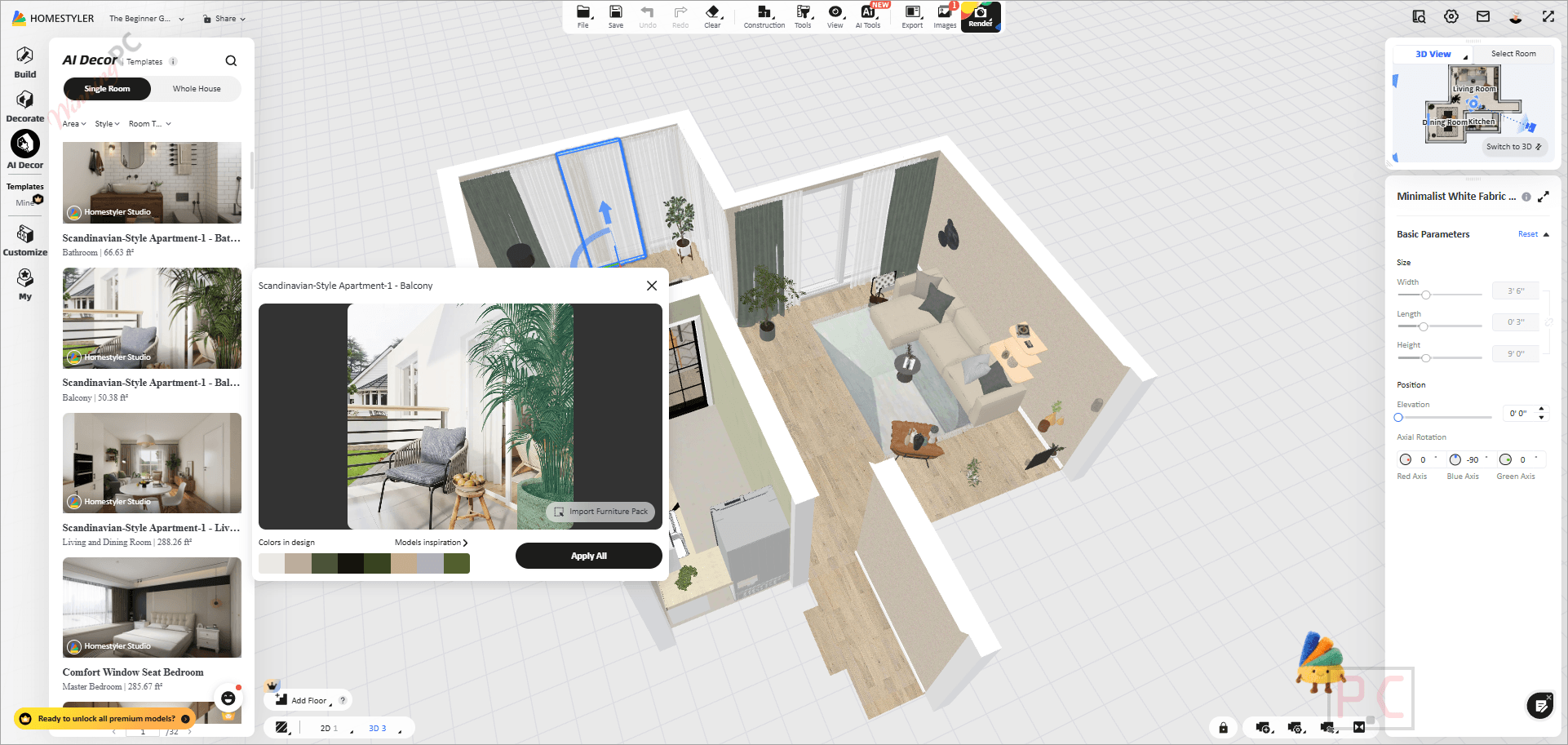Toggle the Red Axis rotation dial

pyautogui.click(x=1406, y=460)
